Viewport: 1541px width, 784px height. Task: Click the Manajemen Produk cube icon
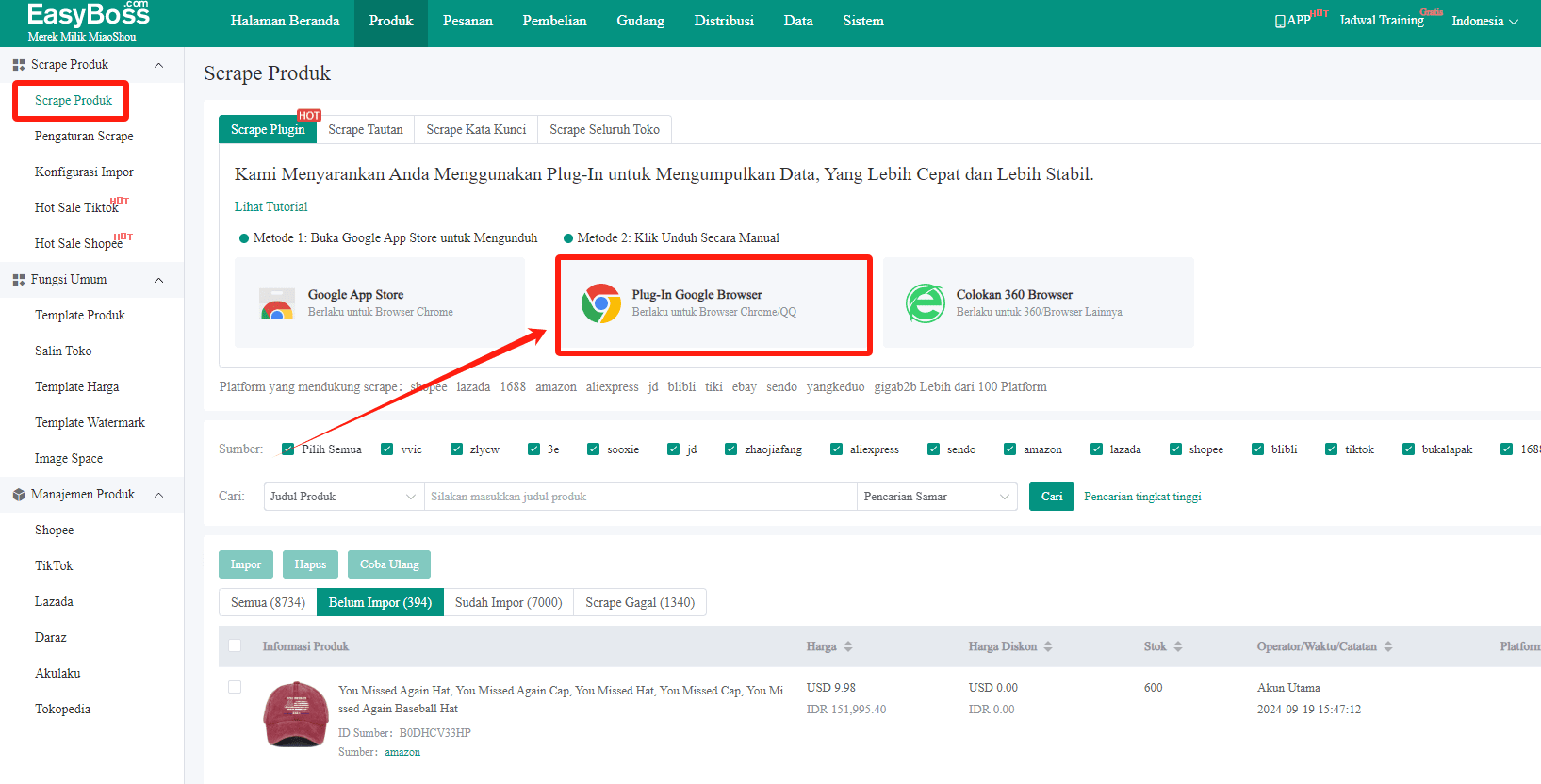(x=19, y=495)
